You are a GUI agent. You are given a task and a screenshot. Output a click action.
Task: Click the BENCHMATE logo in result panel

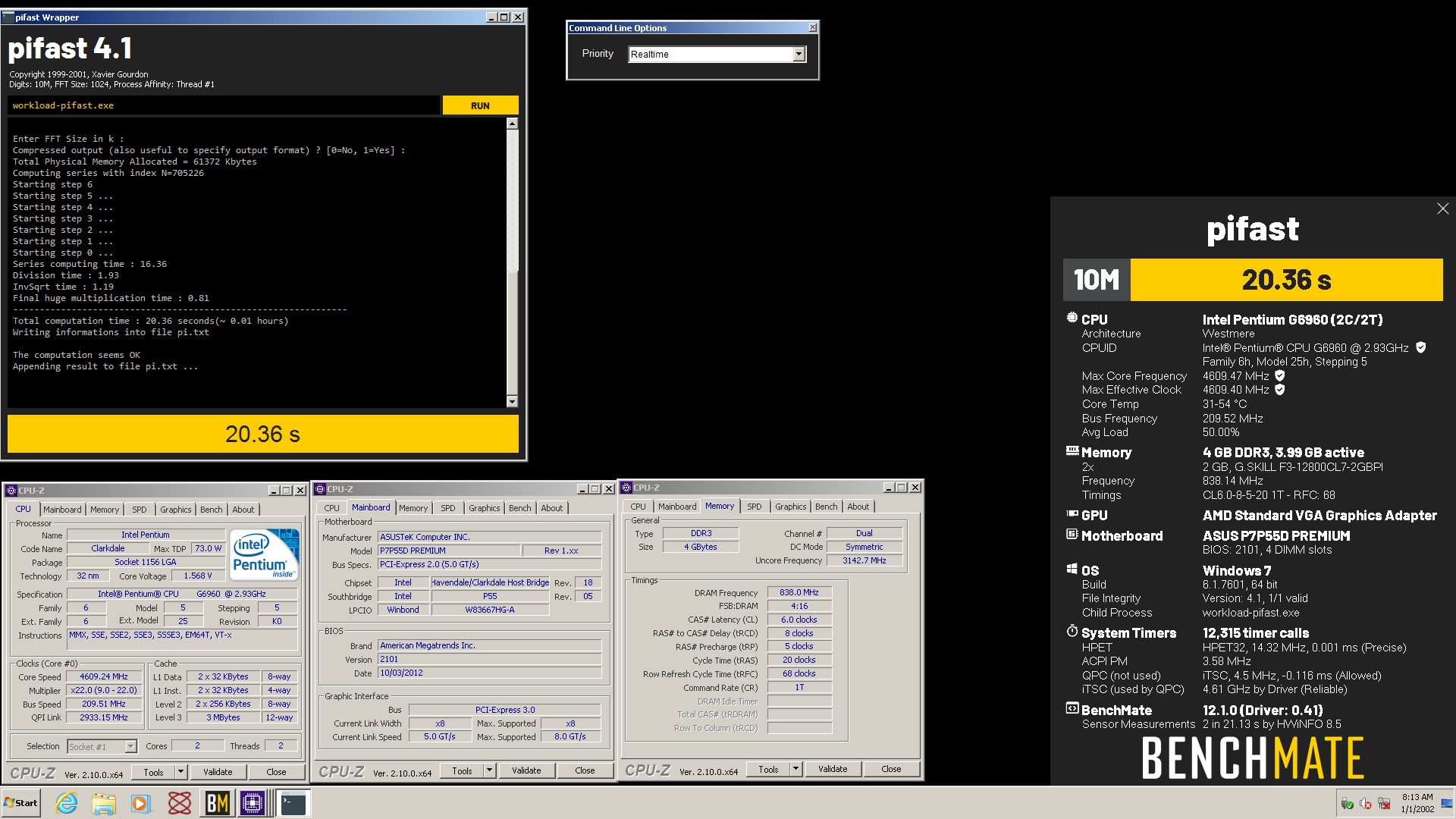pos(1253,758)
